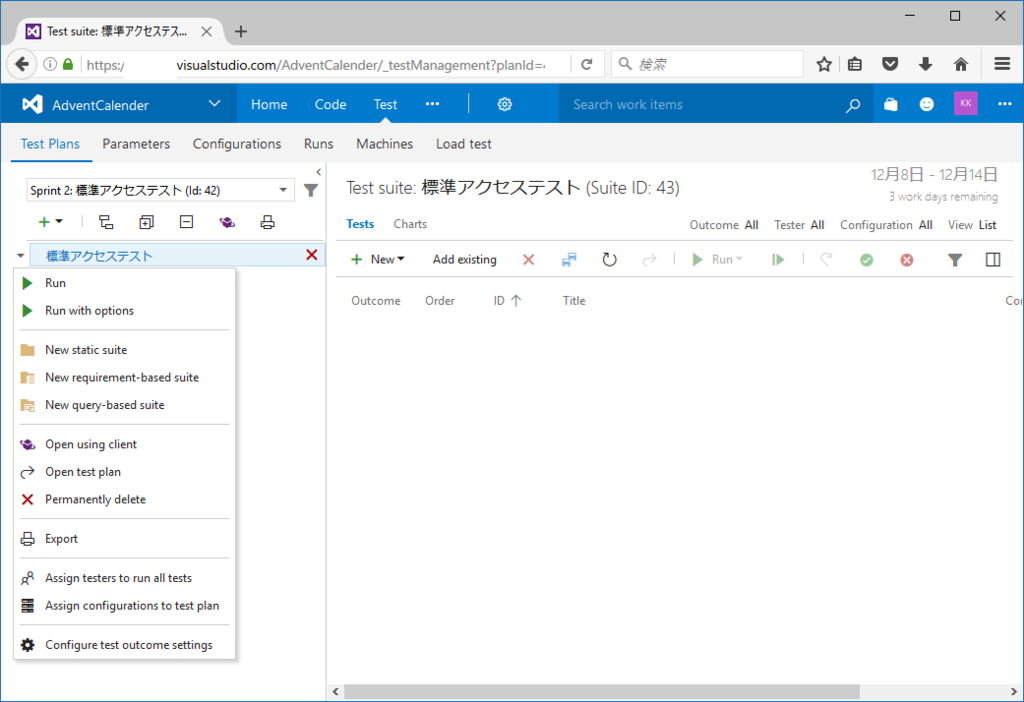Viewport: 1024px width, 702px height.
Task: Select Export from the context menu
Action: (x=124, y=538)
